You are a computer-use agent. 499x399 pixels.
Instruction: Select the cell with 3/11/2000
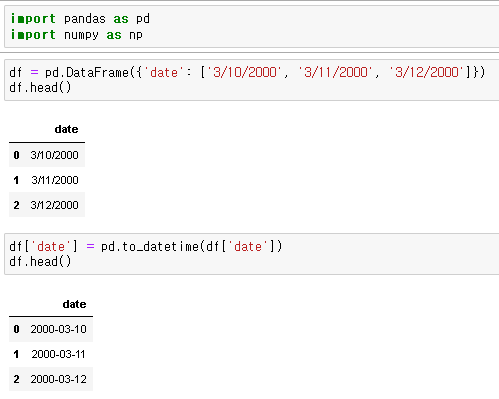point(55,180)
